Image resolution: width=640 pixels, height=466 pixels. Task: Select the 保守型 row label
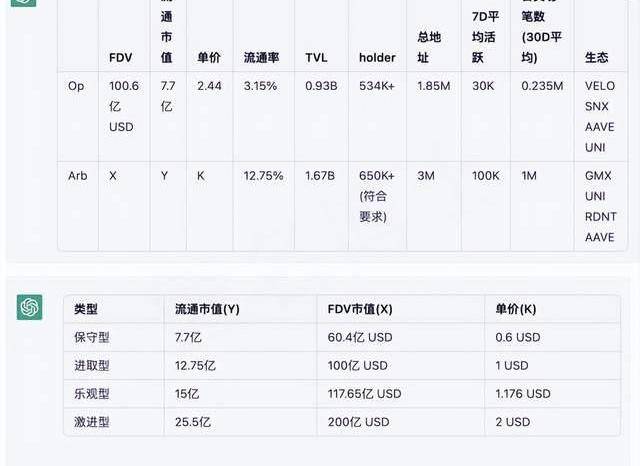92,338
